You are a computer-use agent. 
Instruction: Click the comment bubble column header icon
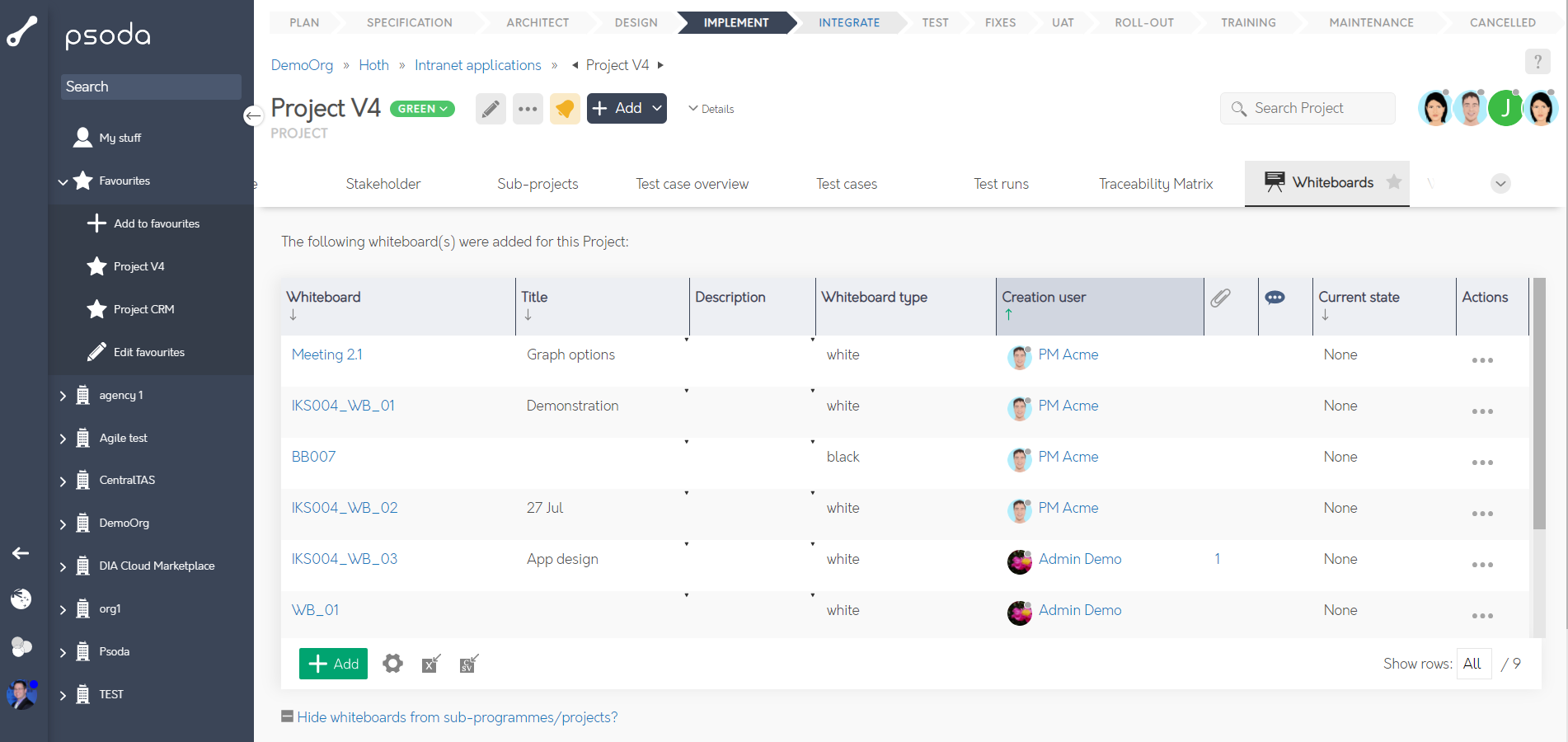pyautogui.click(x=1275, y=298)
